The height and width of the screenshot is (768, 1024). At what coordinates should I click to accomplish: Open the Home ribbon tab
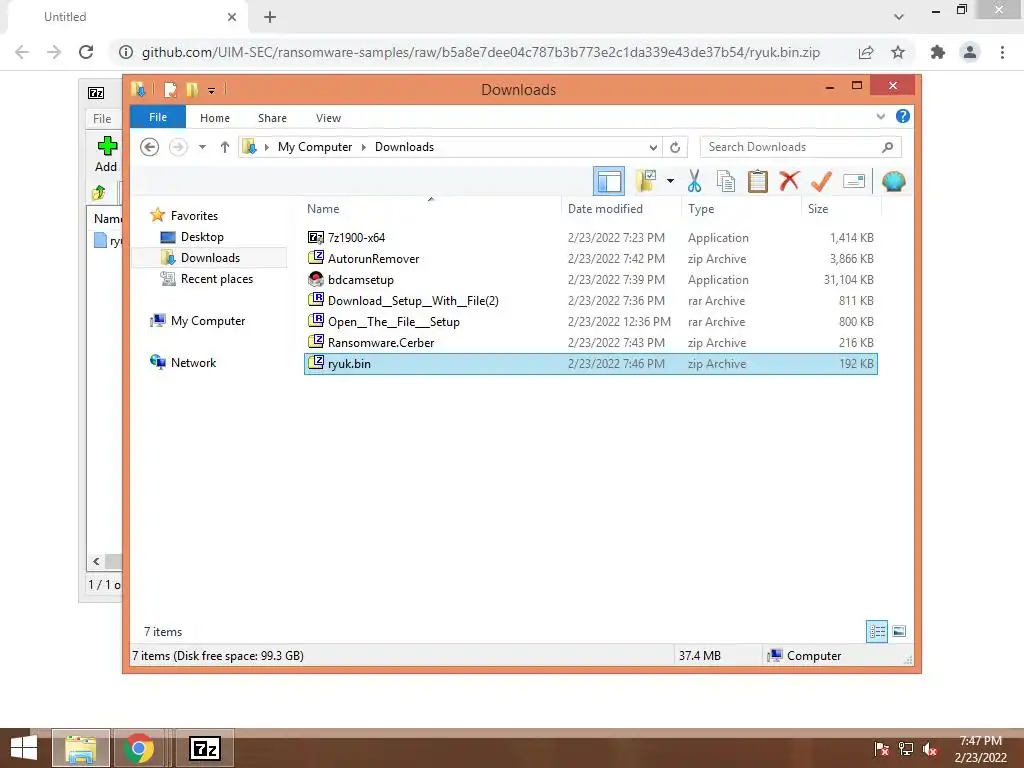(215, 118)
